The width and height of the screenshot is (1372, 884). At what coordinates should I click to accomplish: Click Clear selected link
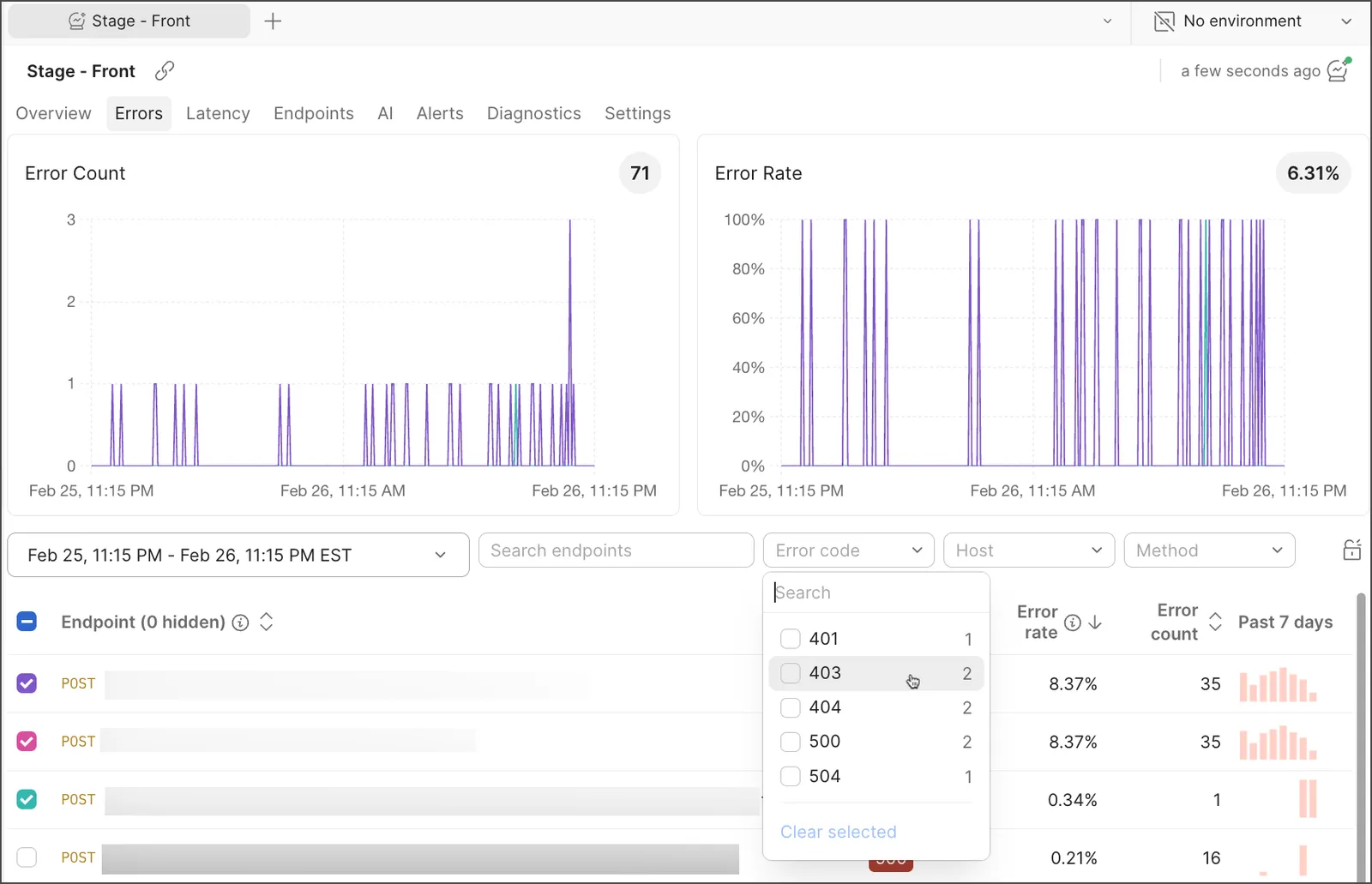839,832
